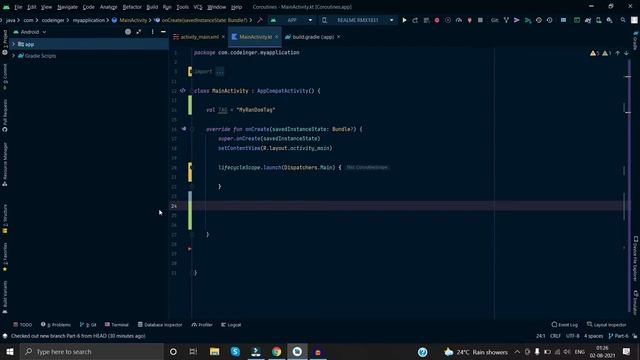Image resolution: width=640 pixels, height=360 pixels.
Task: Open the SDK Manager icon
Action: point(609,20)
